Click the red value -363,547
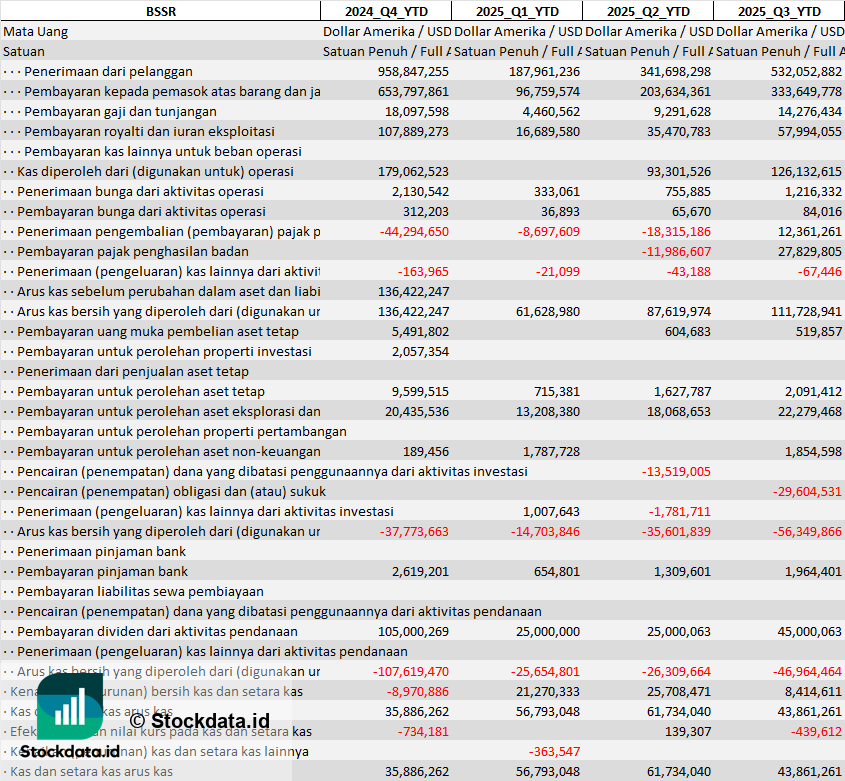 coord(554,751)
